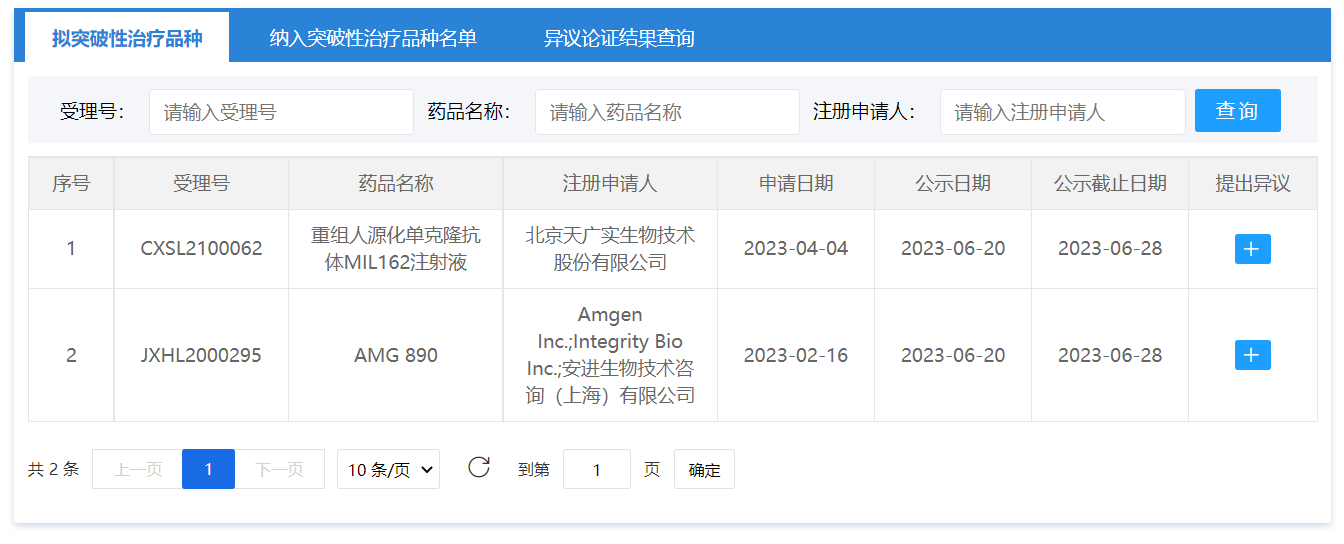Click plus icon for CXSL2100062 row
1344x544 pixels.
[x=1252, y=249]
